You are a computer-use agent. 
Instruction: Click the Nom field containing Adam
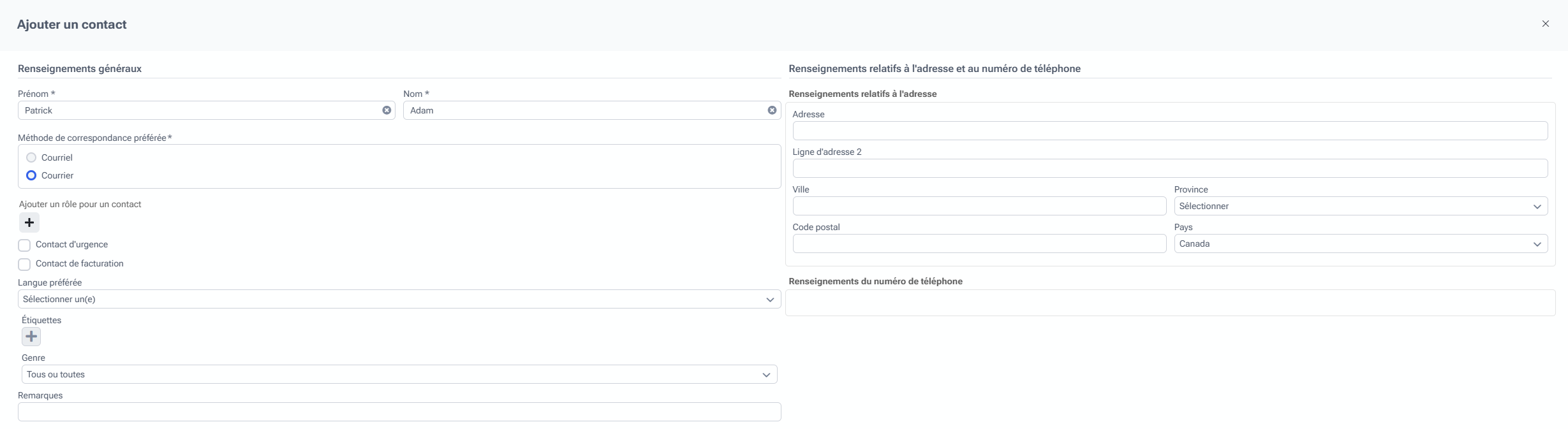tap(584, 110)
